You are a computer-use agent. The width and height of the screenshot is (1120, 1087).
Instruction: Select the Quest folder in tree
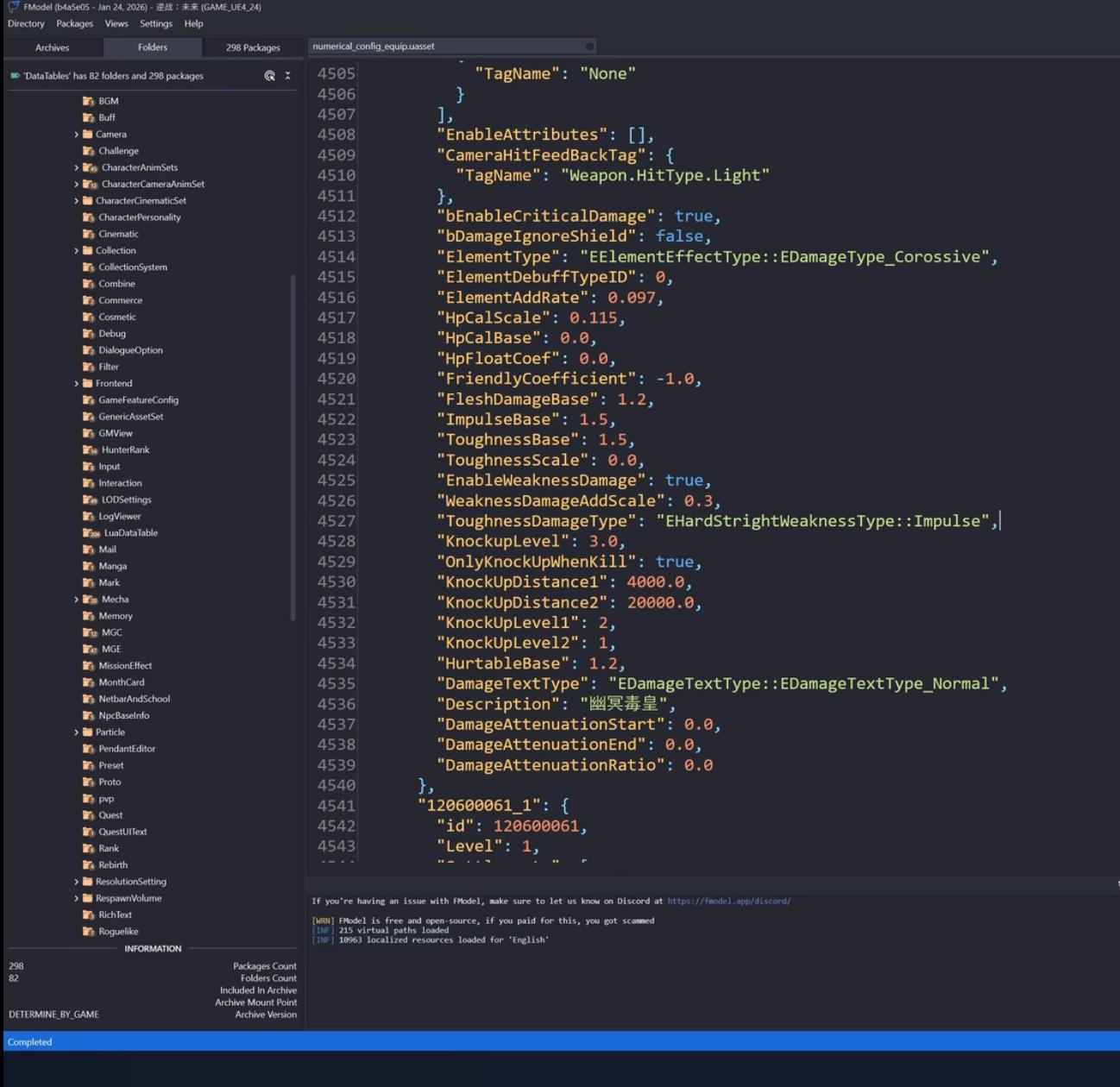[x=110, y=815]
